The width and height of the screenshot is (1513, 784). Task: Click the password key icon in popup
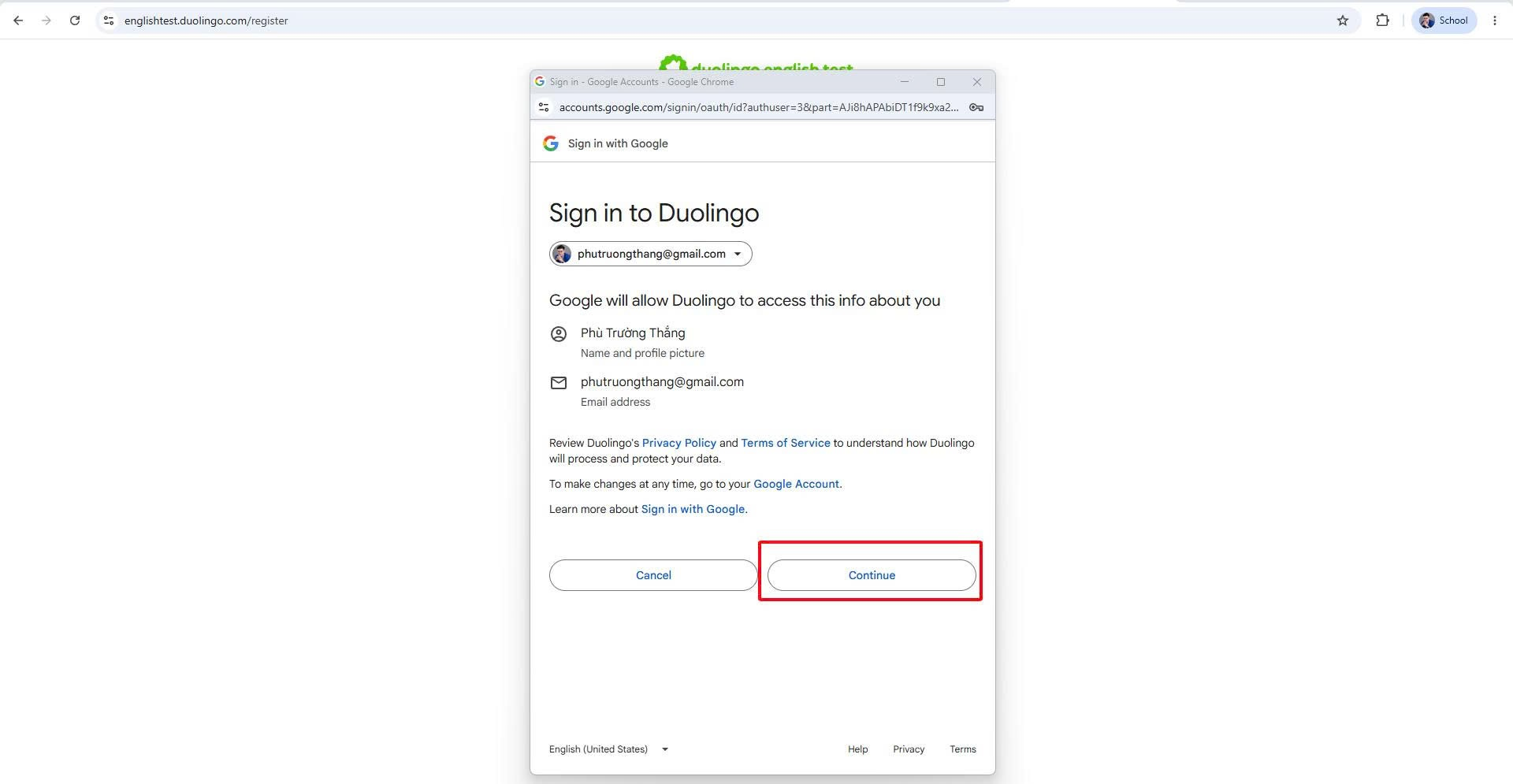(976, 107)
